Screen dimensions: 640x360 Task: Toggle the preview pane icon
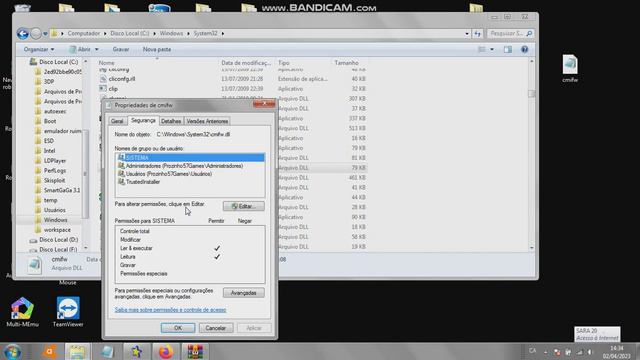click(507, 49)
